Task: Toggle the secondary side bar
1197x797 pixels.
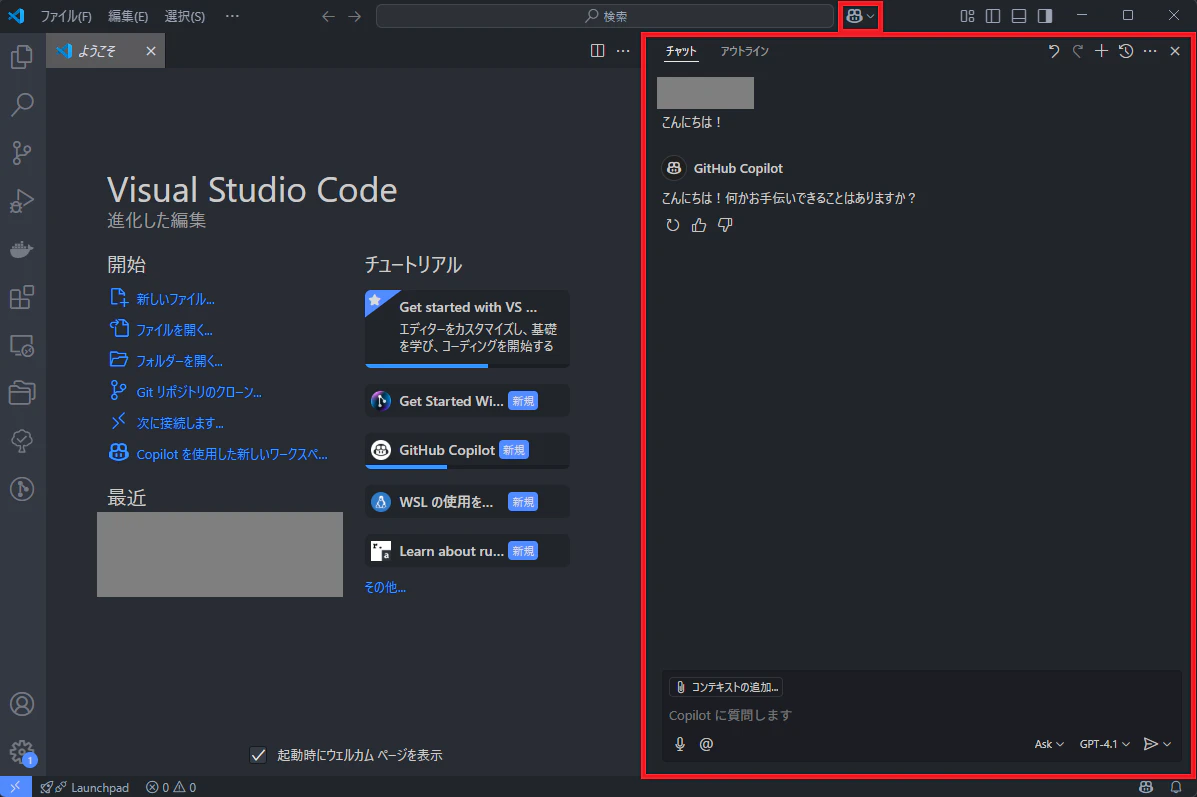Action: [x=1044, y=16]
